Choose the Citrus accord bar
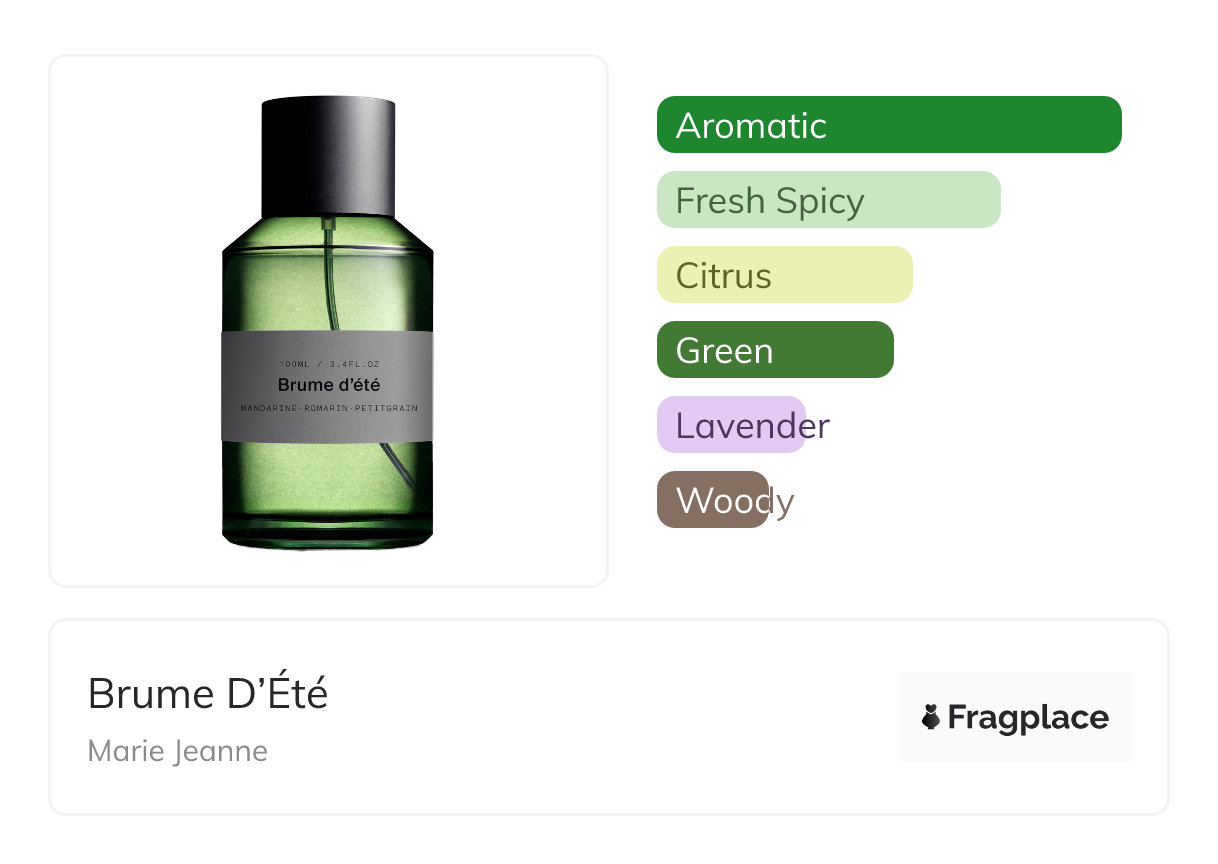Image resolution: width=1218 pixels, height=864 pixels. coord(785,275)
